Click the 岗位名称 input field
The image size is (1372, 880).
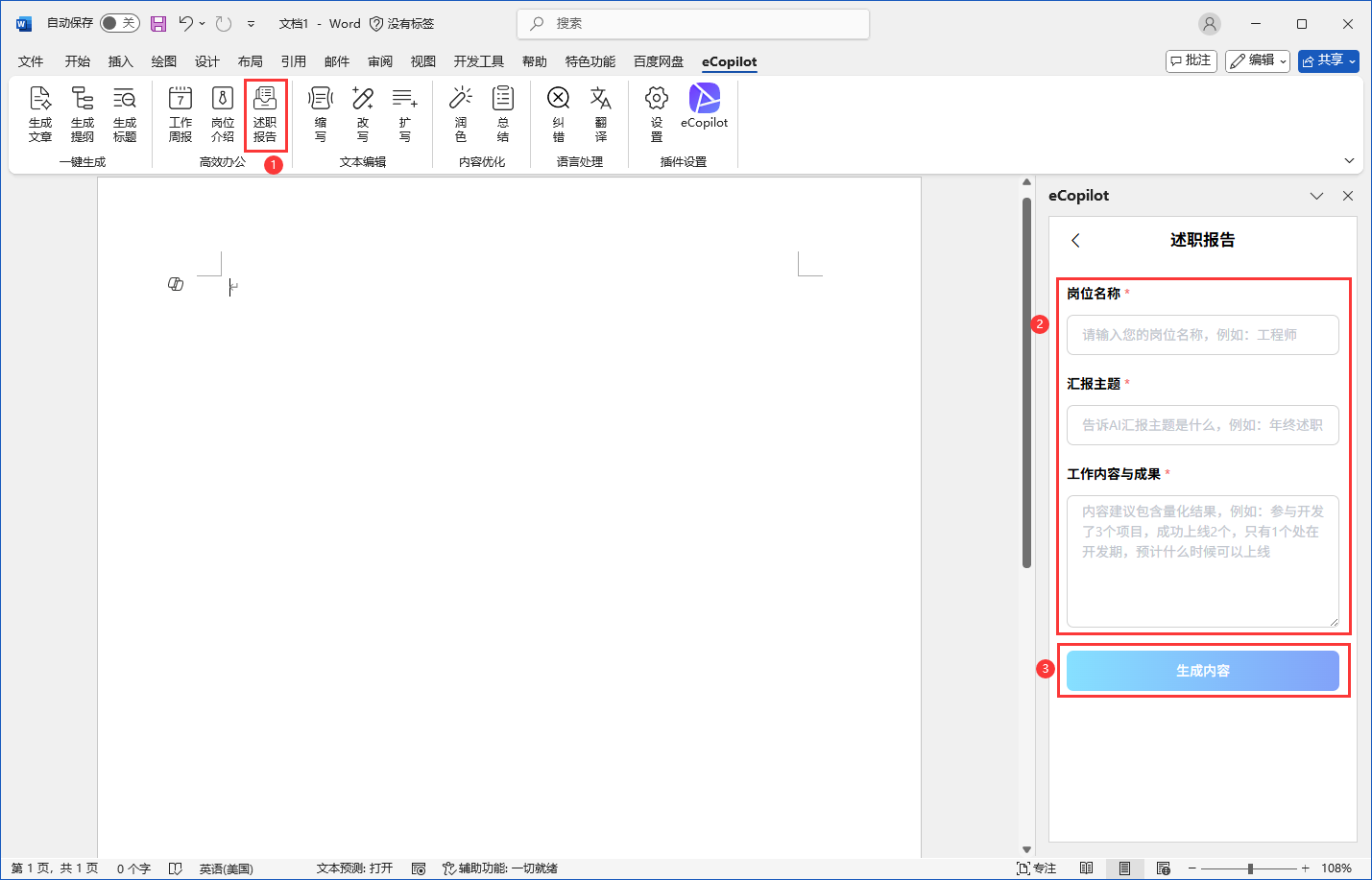pyautogui.click(x=1202, y=335)
